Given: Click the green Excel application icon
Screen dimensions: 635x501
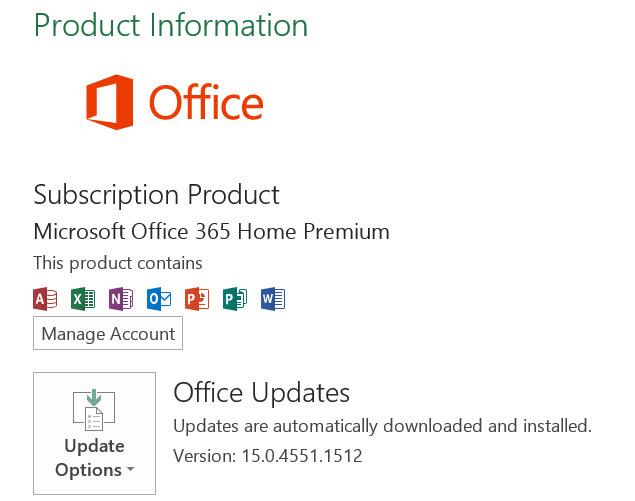Looking at the screenshot, I should 83,299.
